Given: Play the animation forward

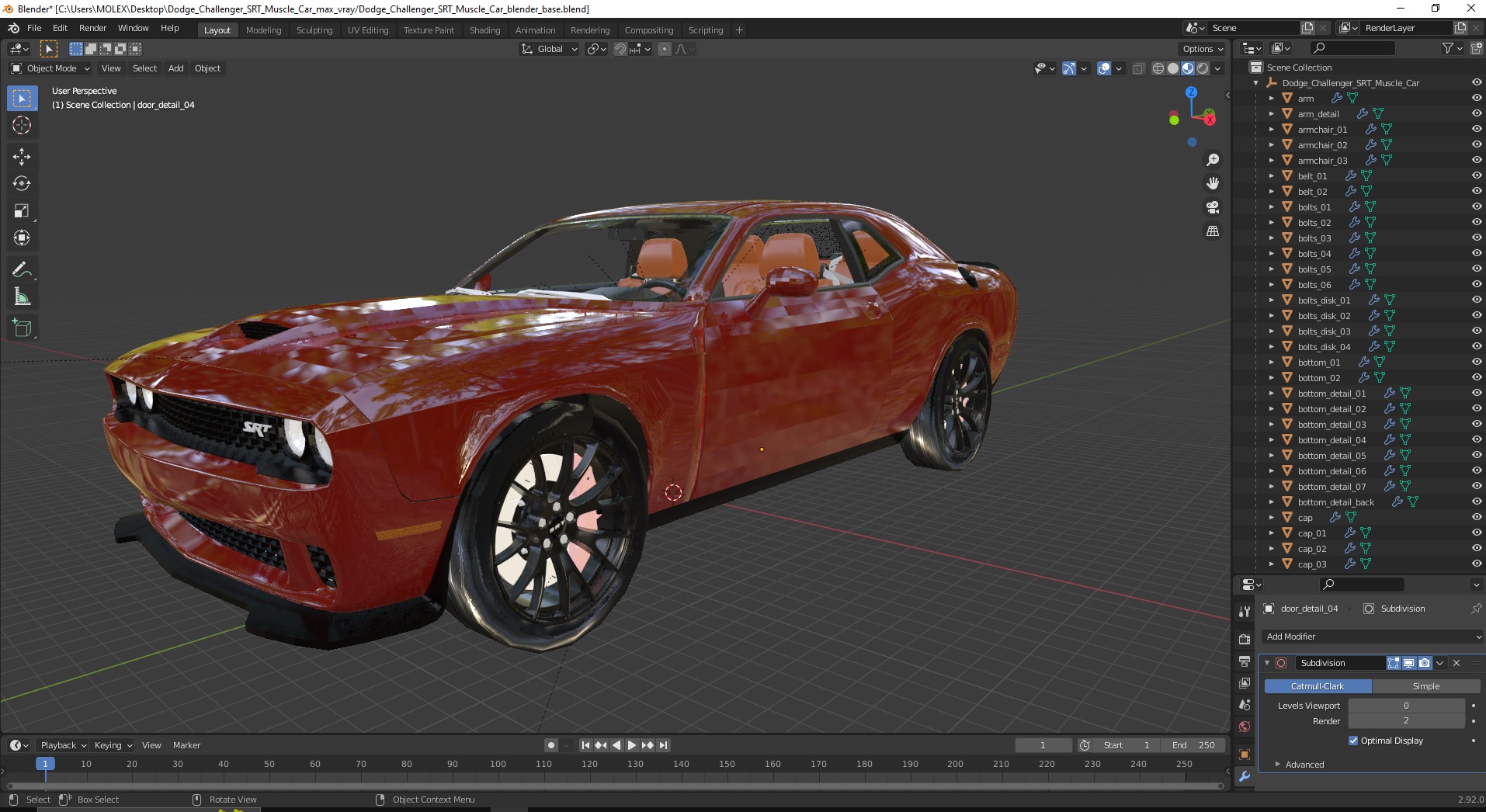Looking at the screenshot, I should click(632, 745).
